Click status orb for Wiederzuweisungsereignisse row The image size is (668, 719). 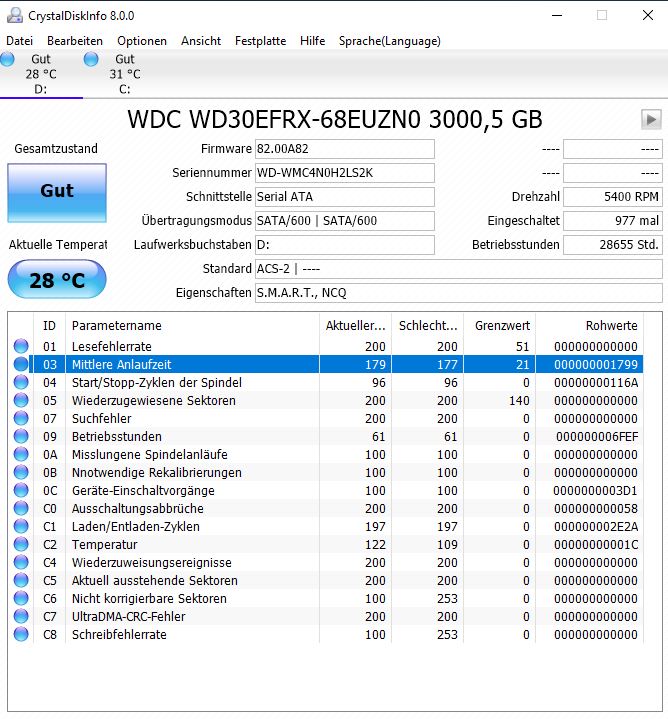pos(21,562)
